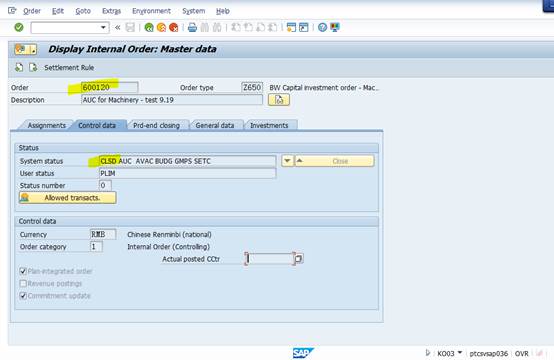The height and width of the screenshot is (360, 554).
Task: Open the Order menu
Action: [32, 11]
